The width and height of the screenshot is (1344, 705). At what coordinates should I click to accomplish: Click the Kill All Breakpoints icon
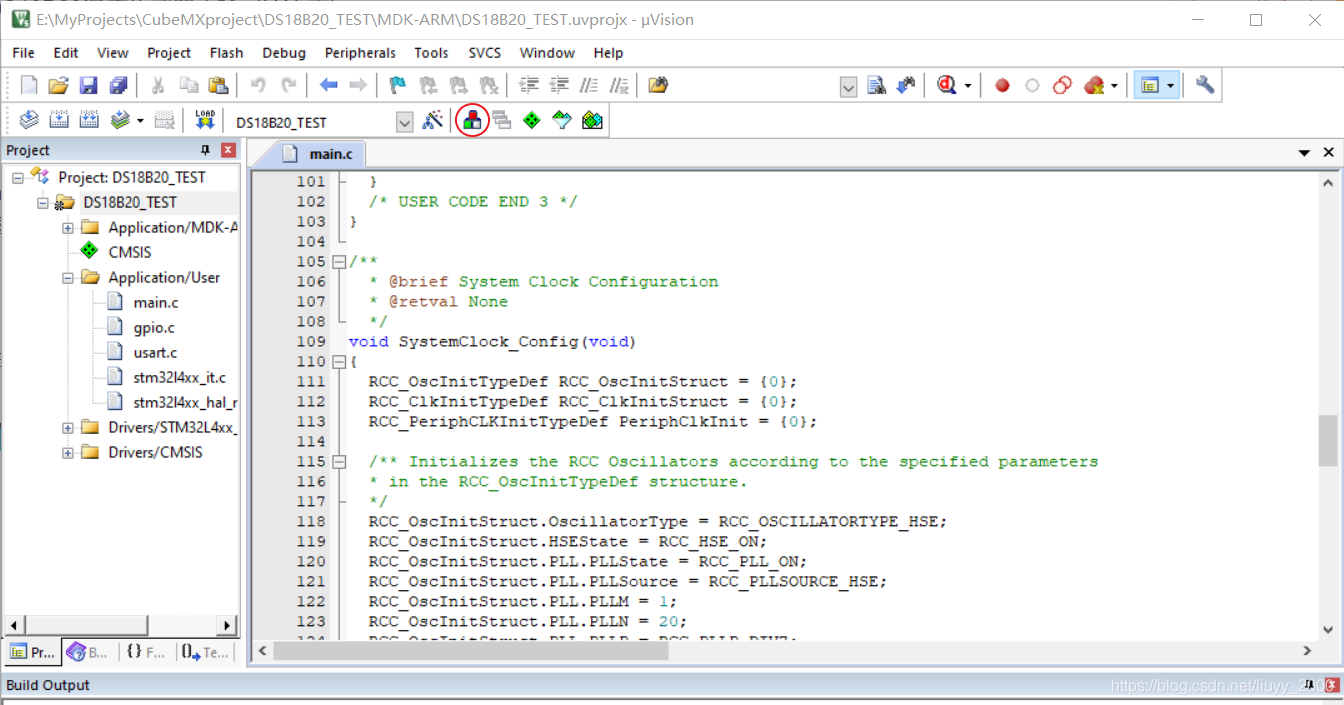click(x=1093, y=85)
